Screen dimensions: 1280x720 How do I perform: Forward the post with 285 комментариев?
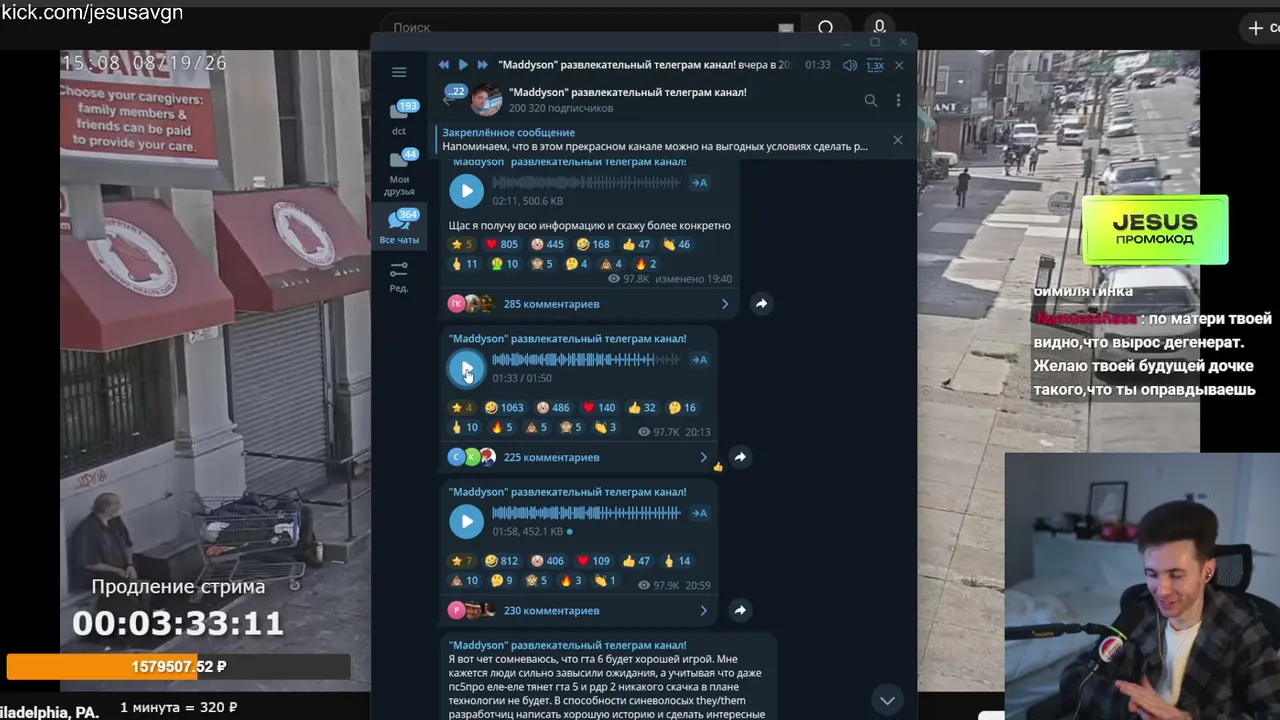(x=761, y=303)
